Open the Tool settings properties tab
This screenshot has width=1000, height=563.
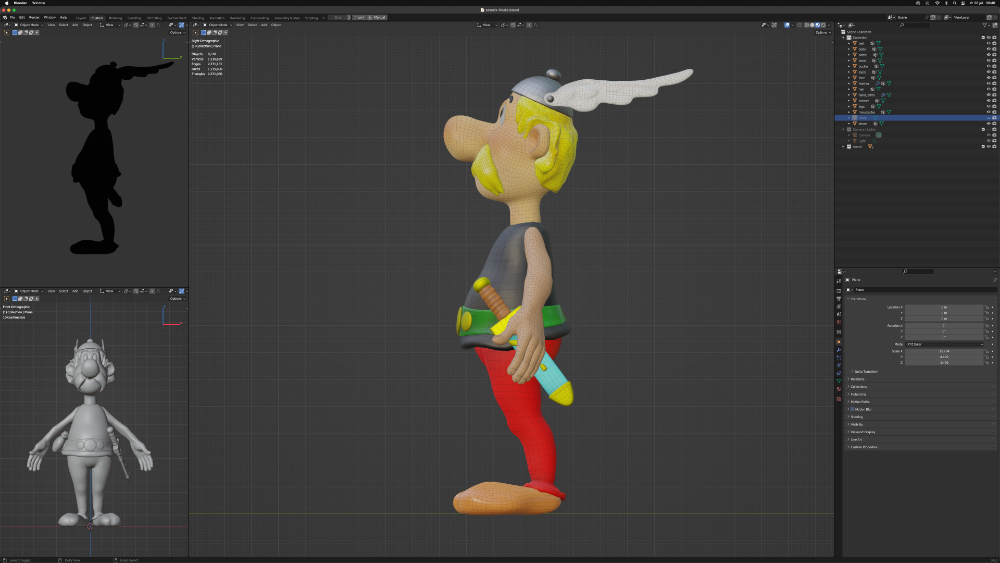click(839, 281)
